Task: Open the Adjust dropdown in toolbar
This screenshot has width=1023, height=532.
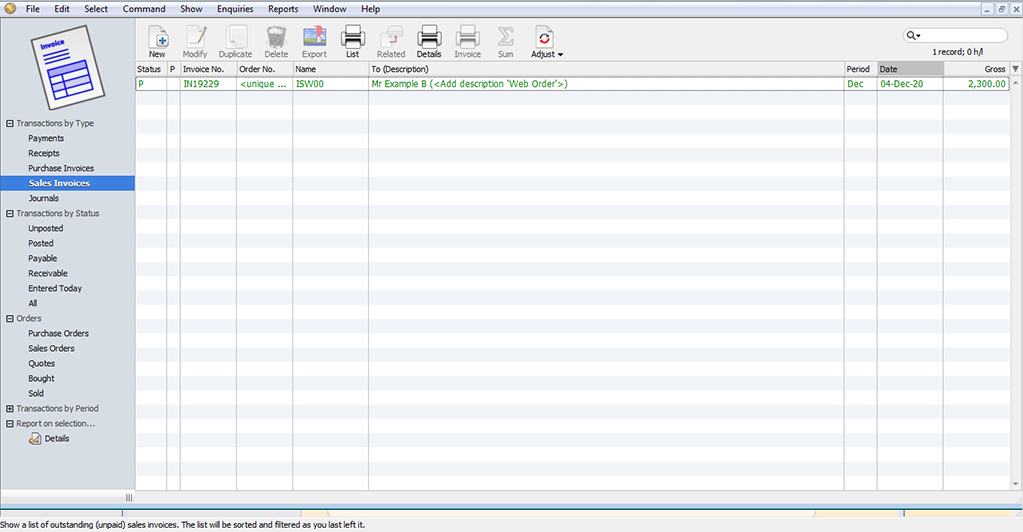Action: point(546,42)
